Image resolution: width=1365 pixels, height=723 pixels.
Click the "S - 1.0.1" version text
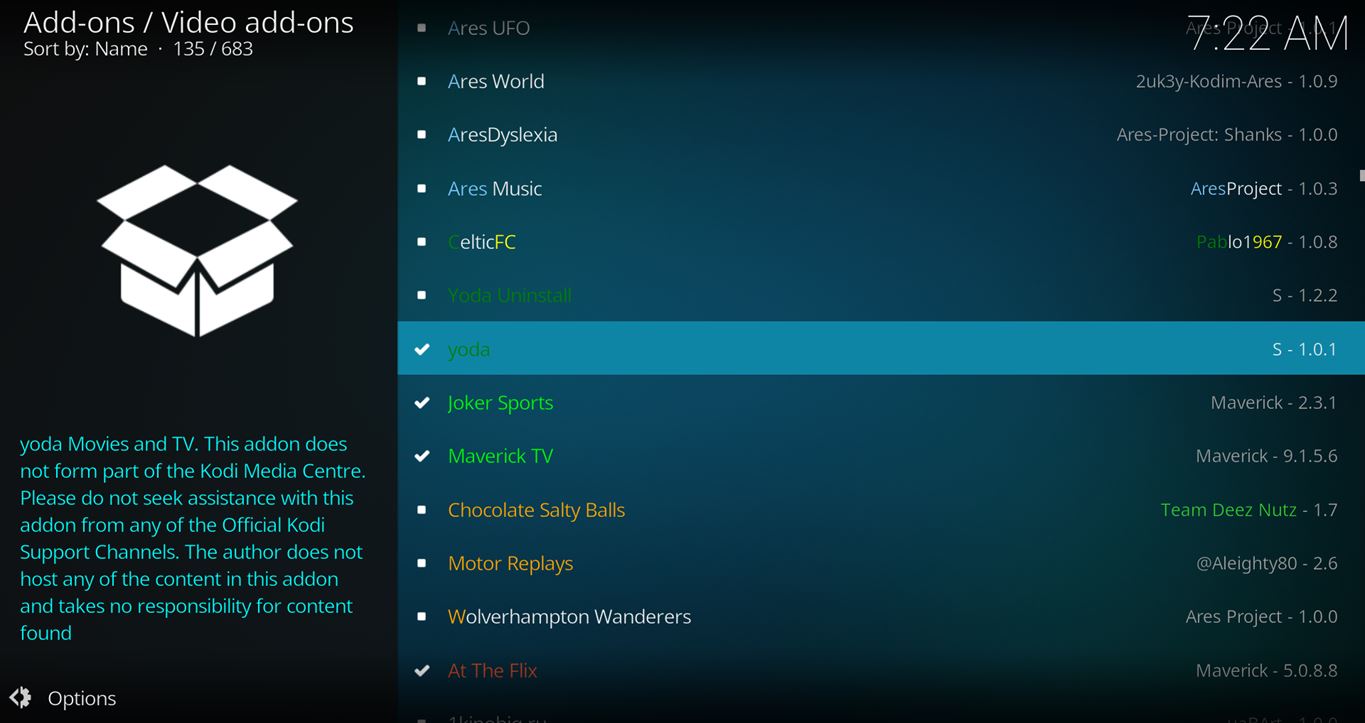point(1305,349)
